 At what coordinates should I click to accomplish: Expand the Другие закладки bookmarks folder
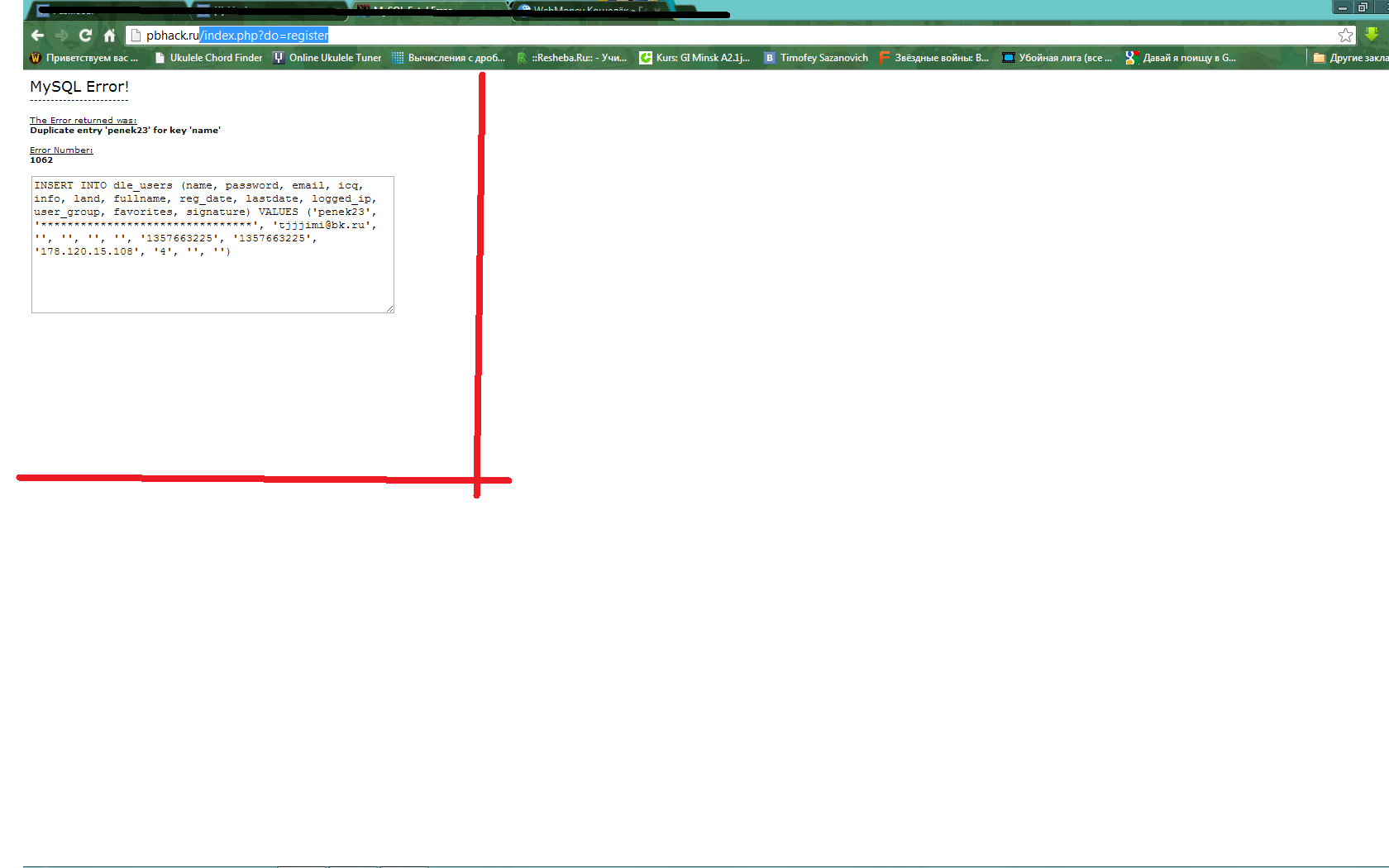pyautogui.click(x=1351, y=58)
